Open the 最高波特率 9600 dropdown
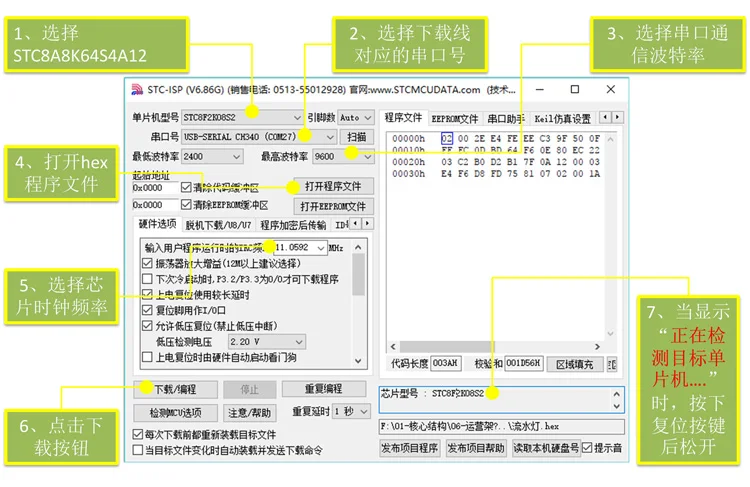 [x=343, y=156]
